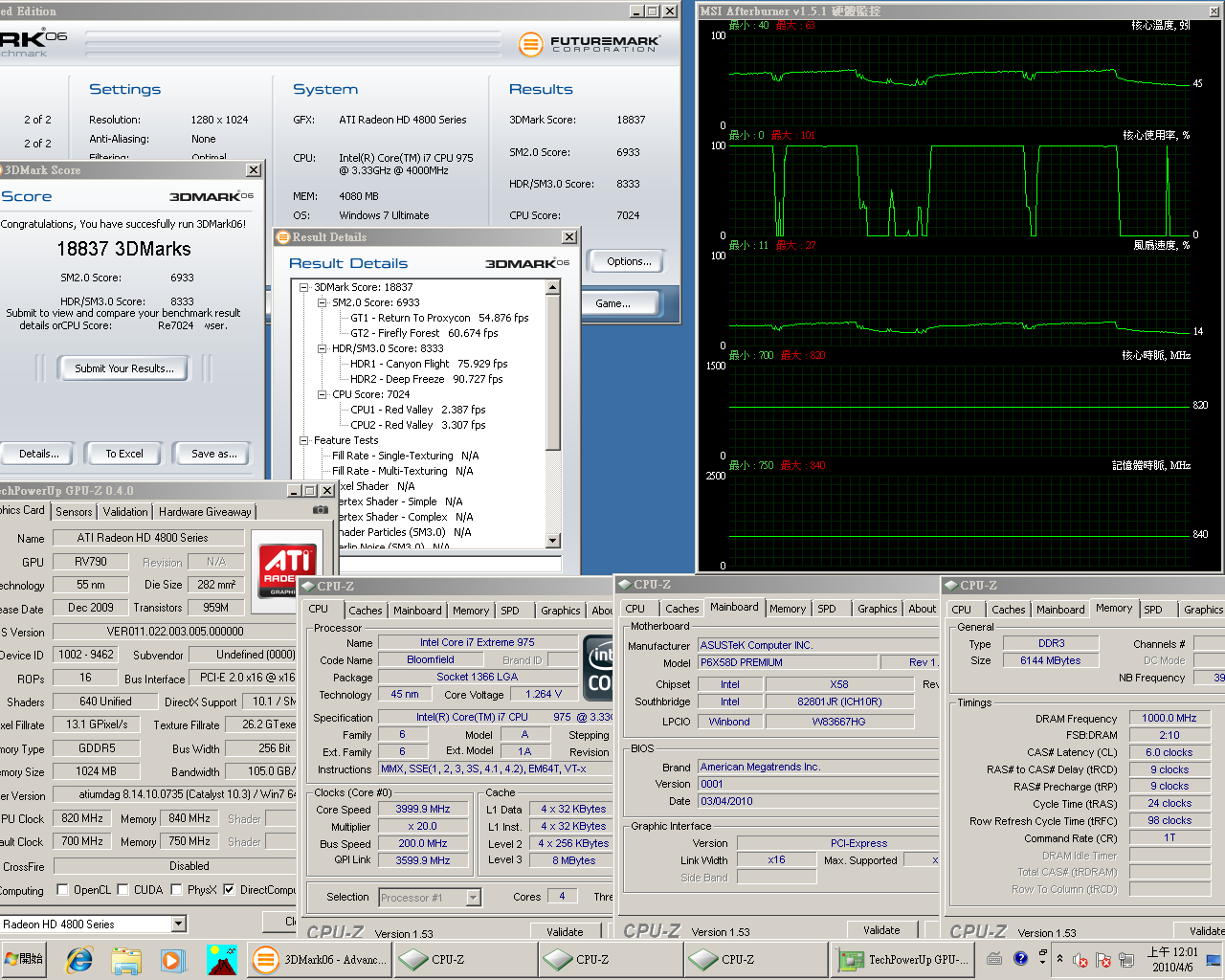Click the taskbar clock showing 12:01
The height and width of the screenshot is (980, 1225).
pyautogui.click(x=1171, y=959)
